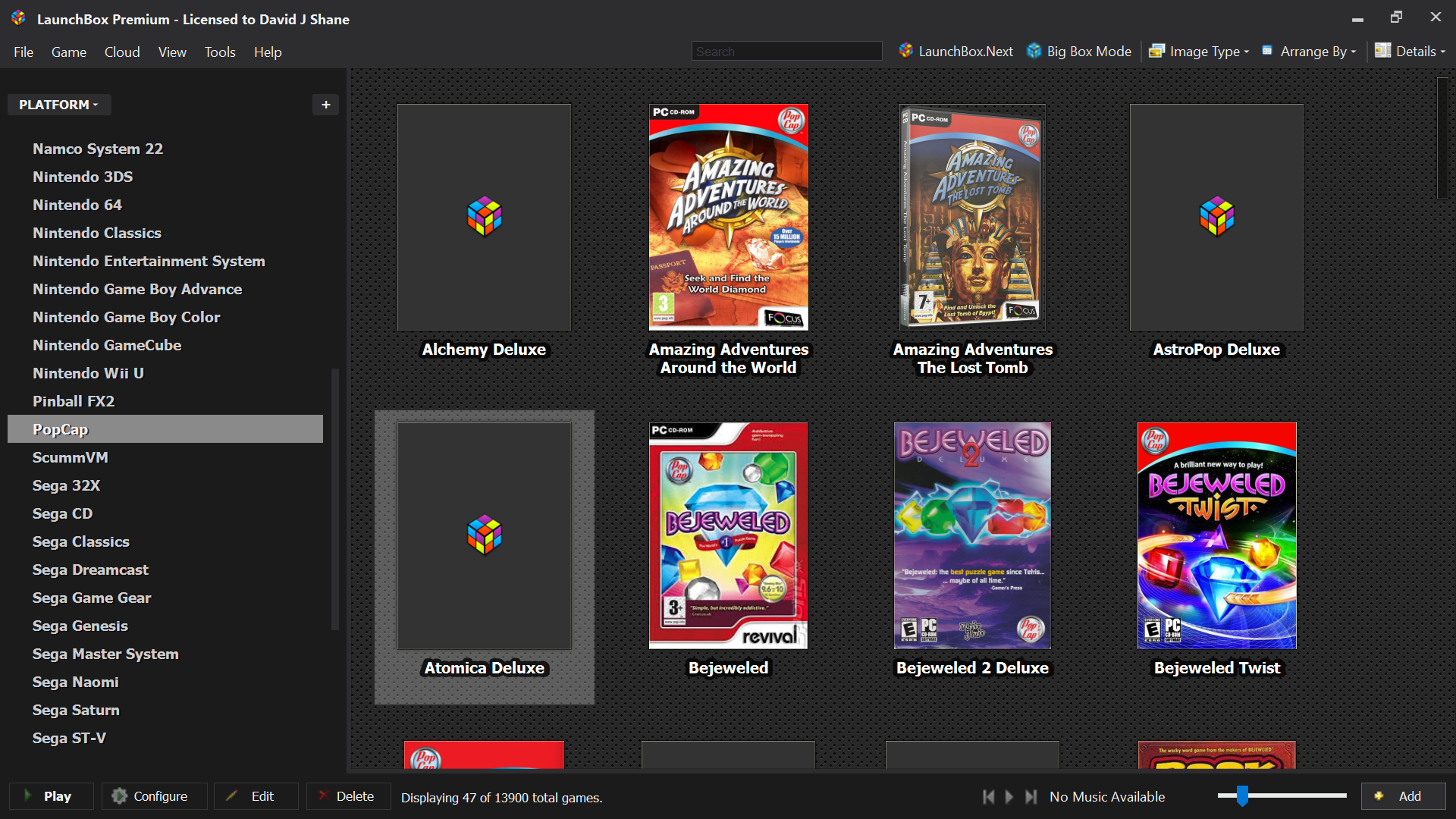Skip to previous music track

(x=988, y=797)
